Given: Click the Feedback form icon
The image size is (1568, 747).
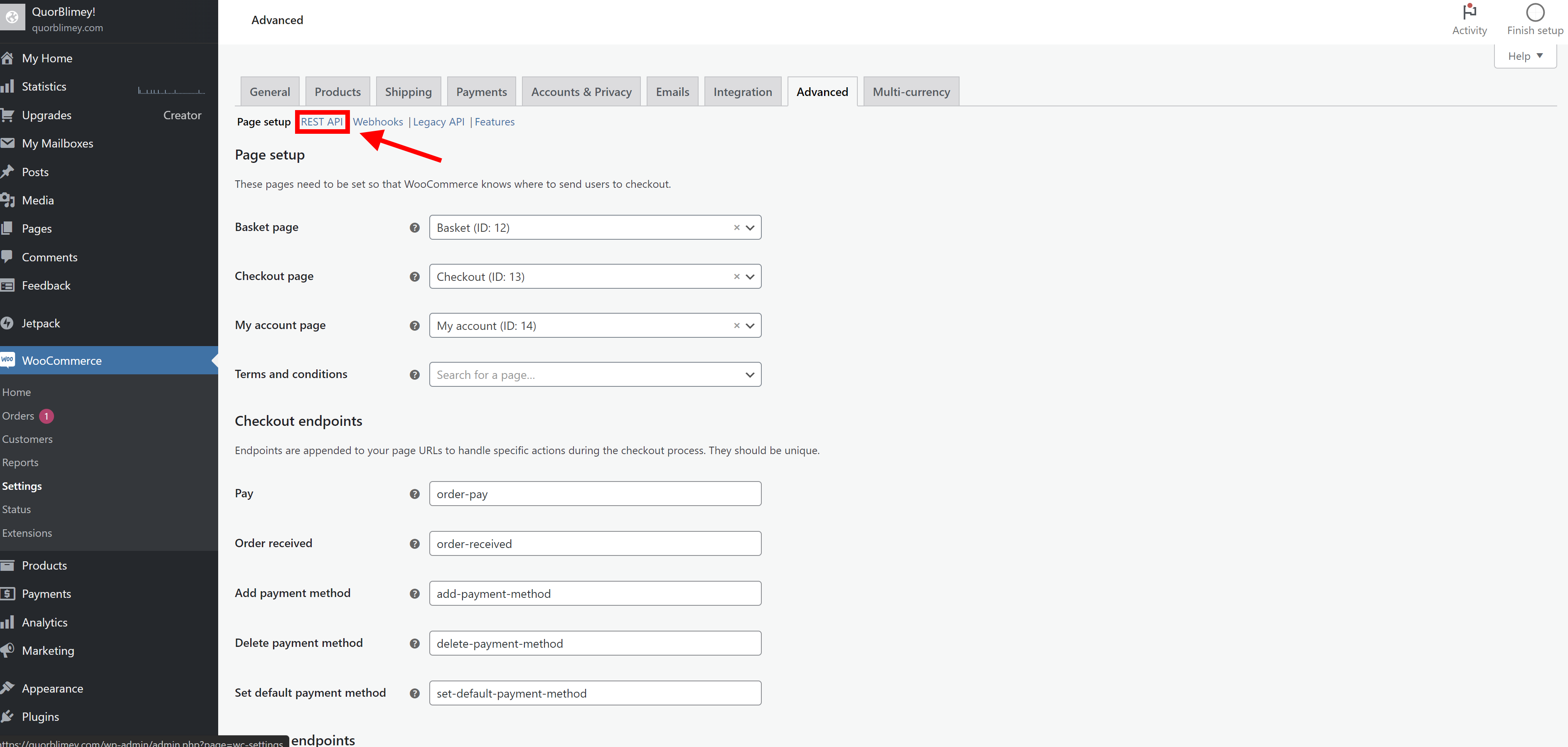Looking at the screenshot, I should point(7,285).
